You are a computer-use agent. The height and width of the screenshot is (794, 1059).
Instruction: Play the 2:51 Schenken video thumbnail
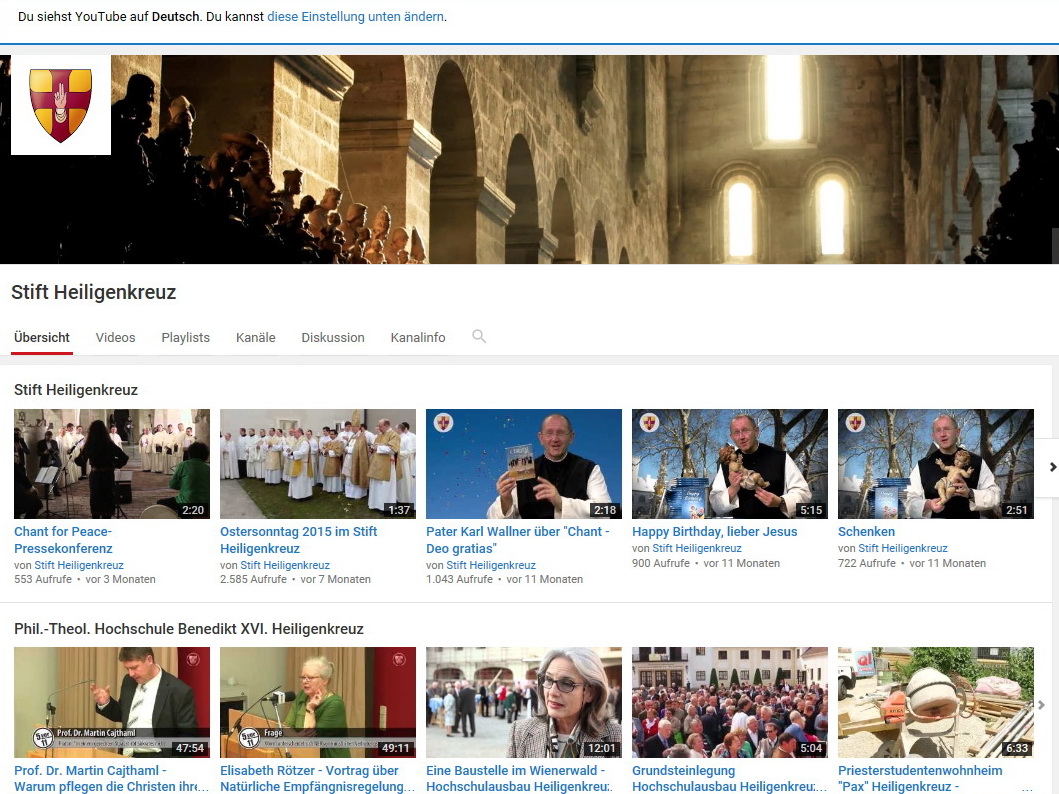tap(936, 464)
